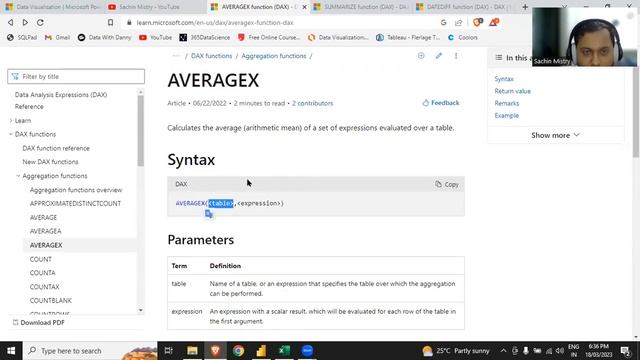640x360 pixels.
Task: Open a new browser tab with plus
Action: point(525,7)
